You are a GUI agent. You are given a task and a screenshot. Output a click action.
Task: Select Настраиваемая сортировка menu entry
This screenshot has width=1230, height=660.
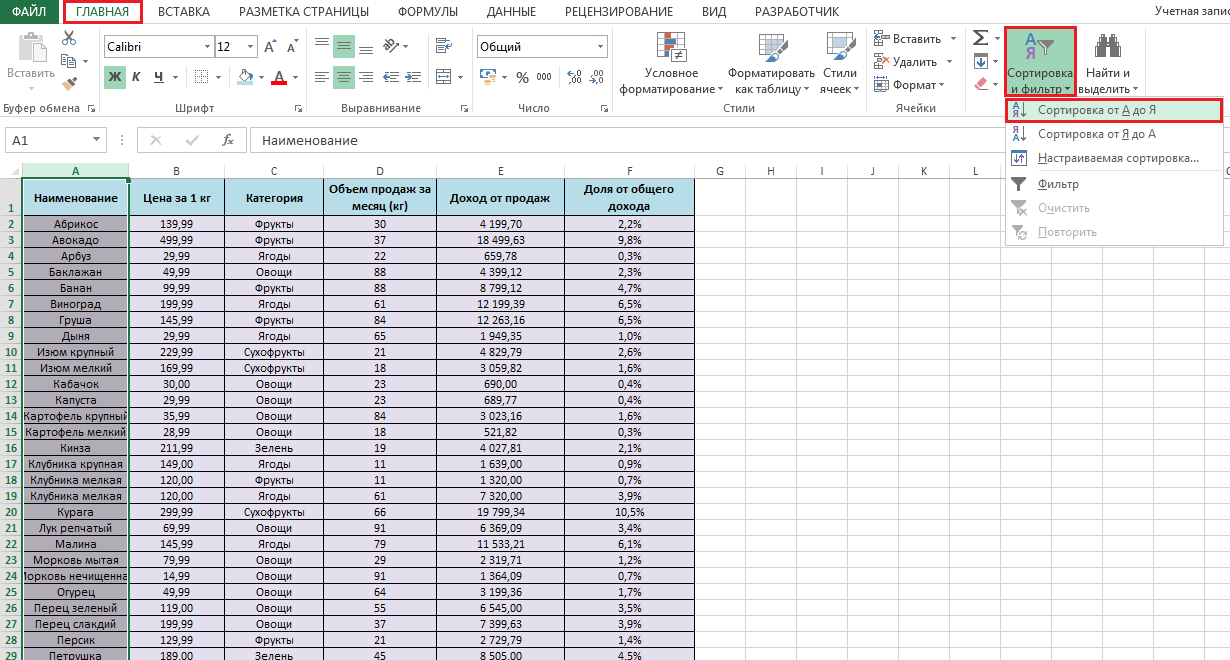[1117, 158]
